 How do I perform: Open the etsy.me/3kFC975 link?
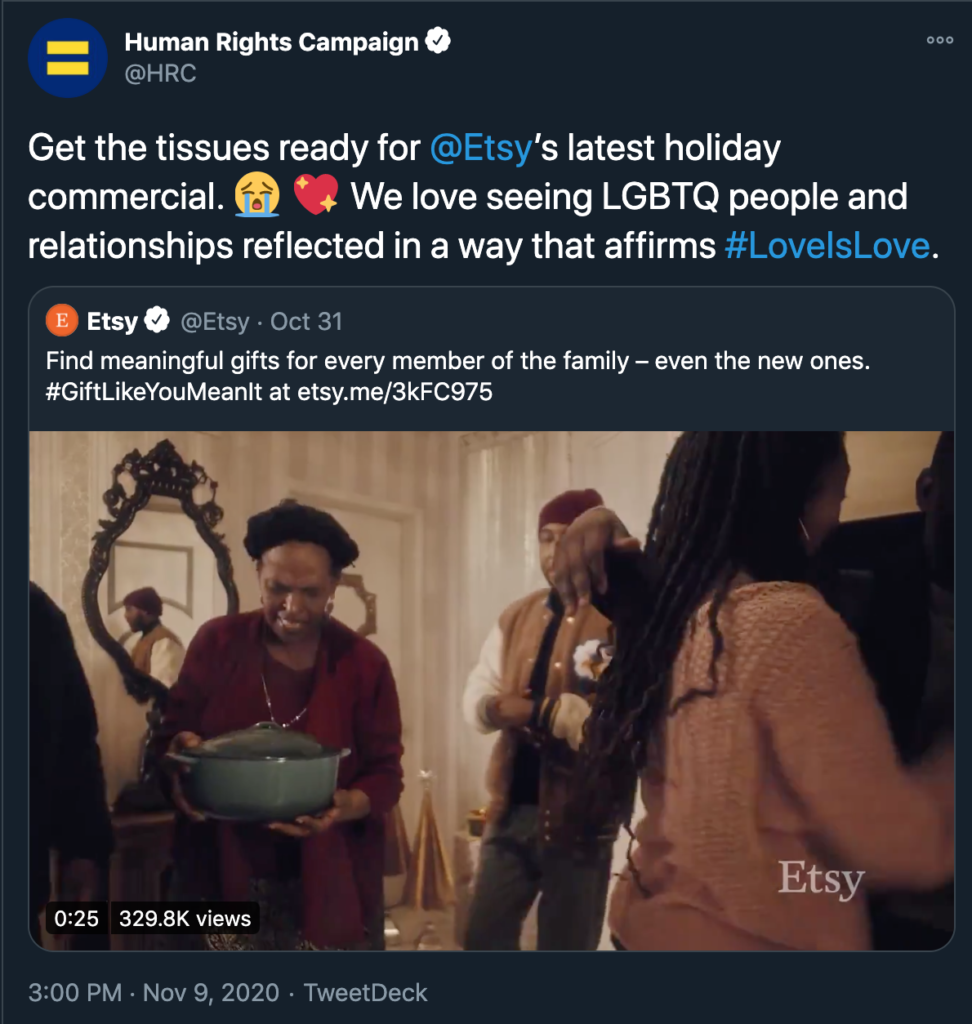tap(395, 392)
